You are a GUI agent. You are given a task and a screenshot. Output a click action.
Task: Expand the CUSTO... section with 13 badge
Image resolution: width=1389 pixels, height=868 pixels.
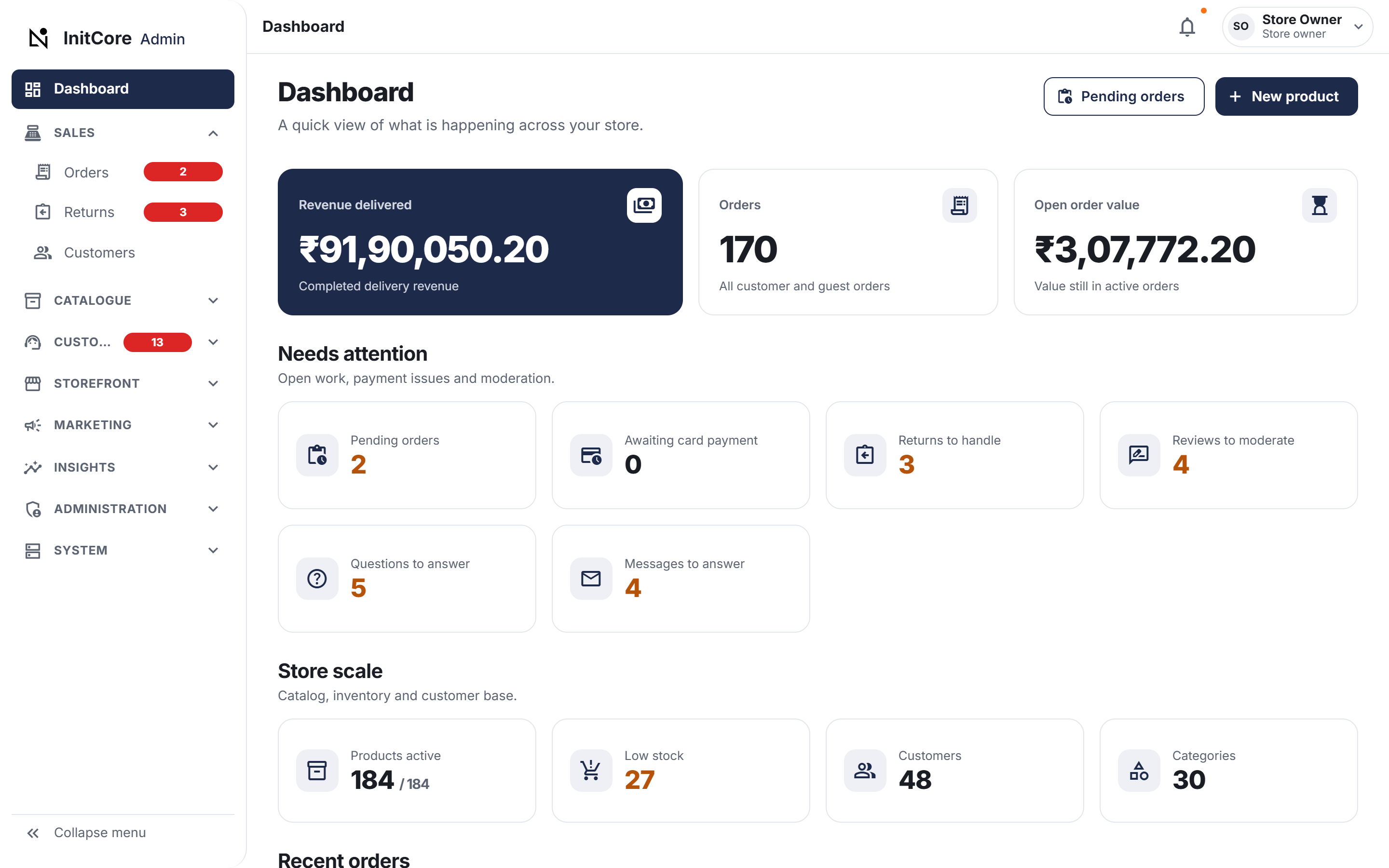click(123, 342)
